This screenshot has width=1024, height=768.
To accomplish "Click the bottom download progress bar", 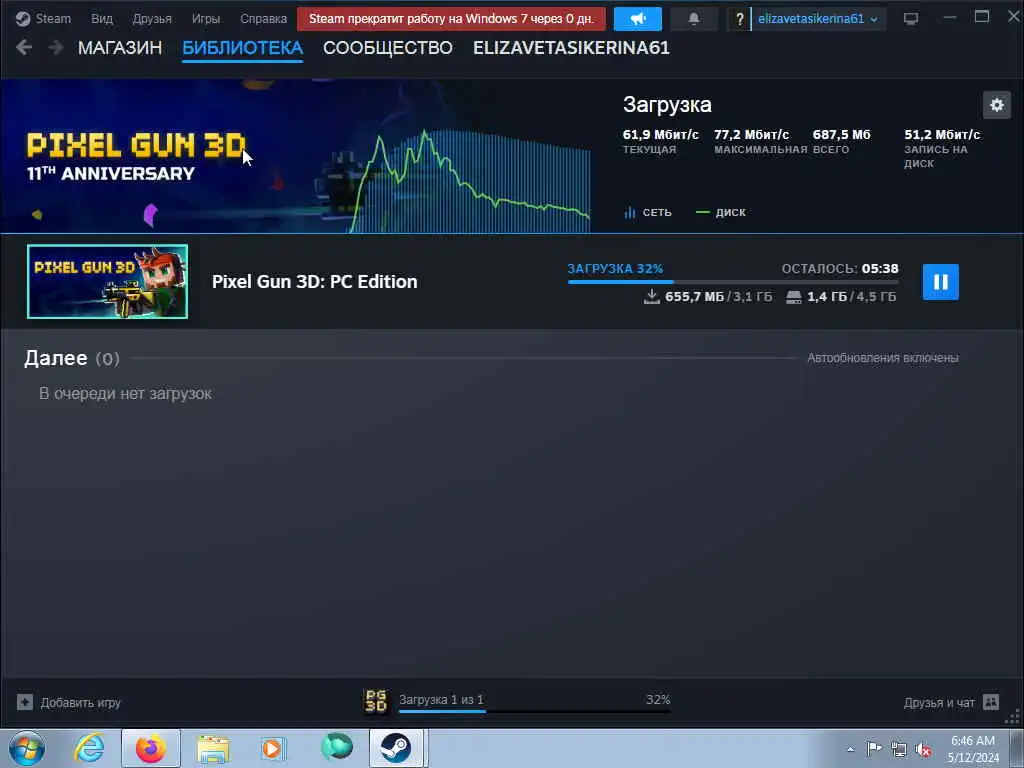I will click(x=534, y=711).
